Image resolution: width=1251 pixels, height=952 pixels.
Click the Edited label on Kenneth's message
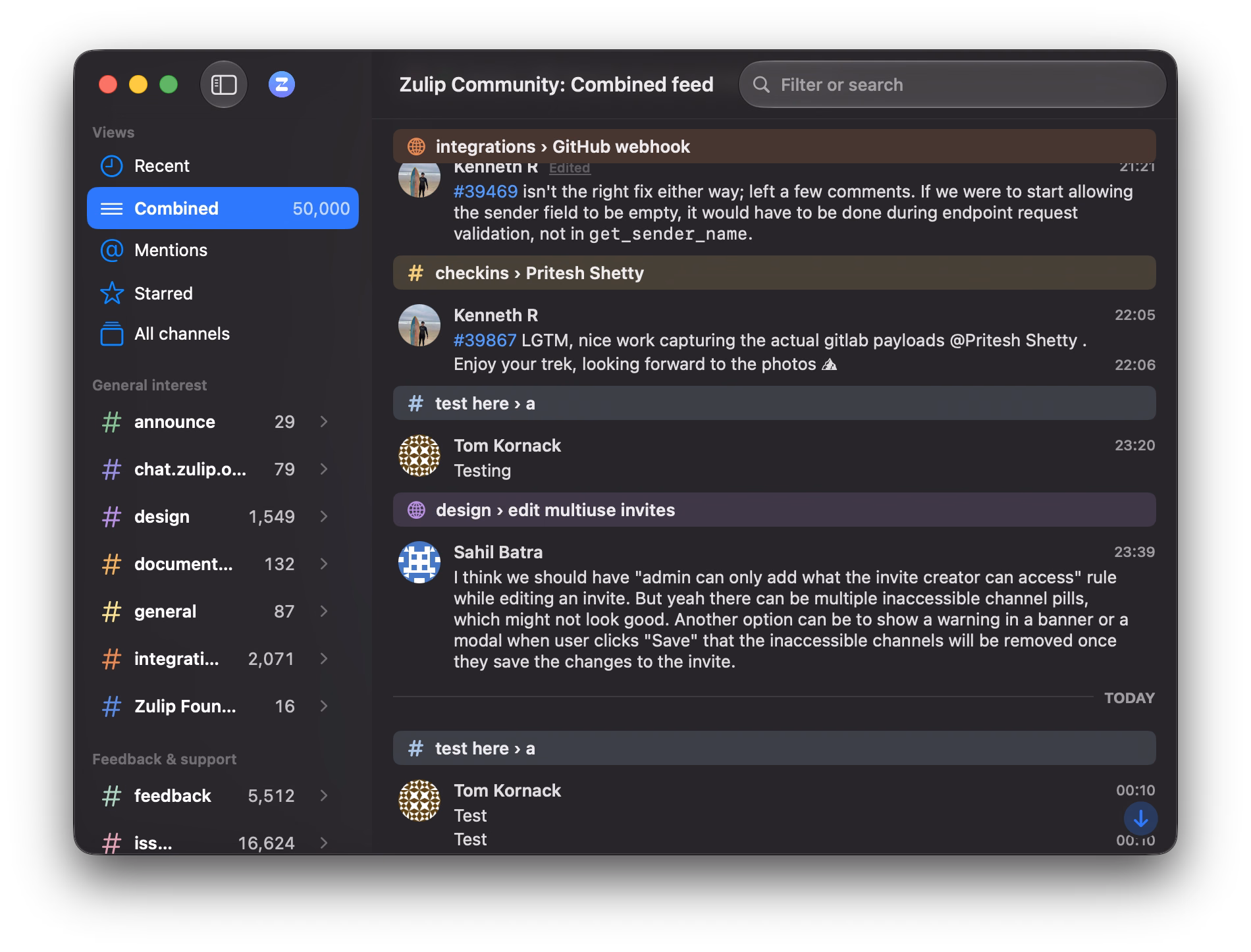[x=570, y=168]
